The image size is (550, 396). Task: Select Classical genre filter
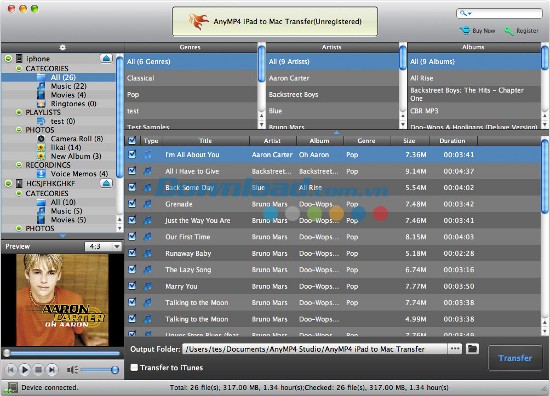(x=191, y=78)
